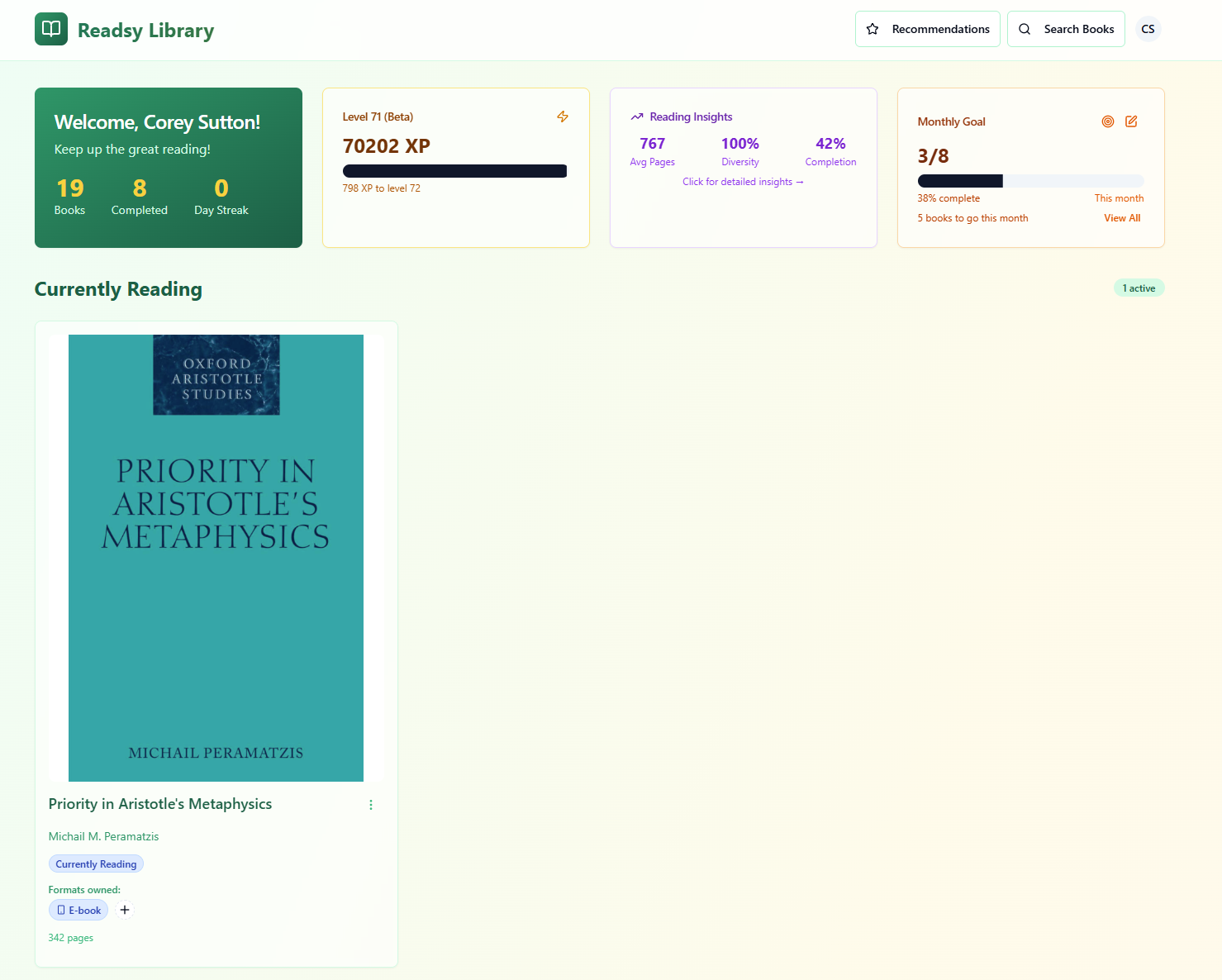The image size is (1222, 980).
Task: Open 'Click for detailed insights' link
Action: (743, 182)
